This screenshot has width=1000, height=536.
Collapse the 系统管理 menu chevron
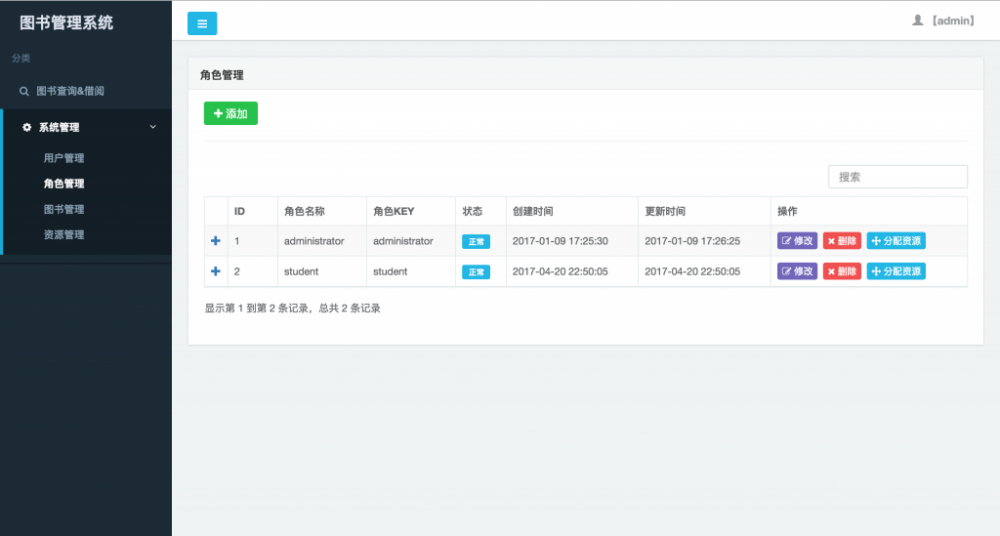[153, 127]
